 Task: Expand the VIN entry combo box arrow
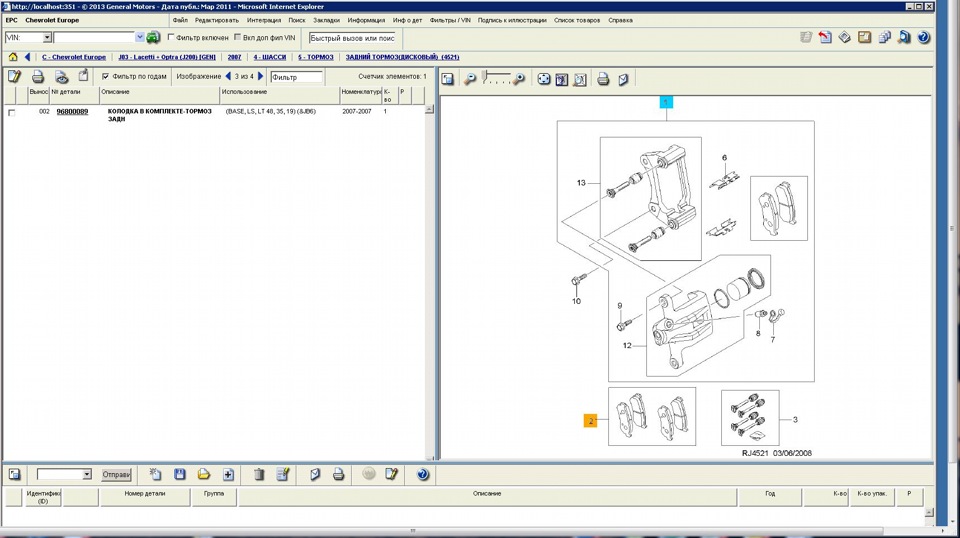(140, 37)
